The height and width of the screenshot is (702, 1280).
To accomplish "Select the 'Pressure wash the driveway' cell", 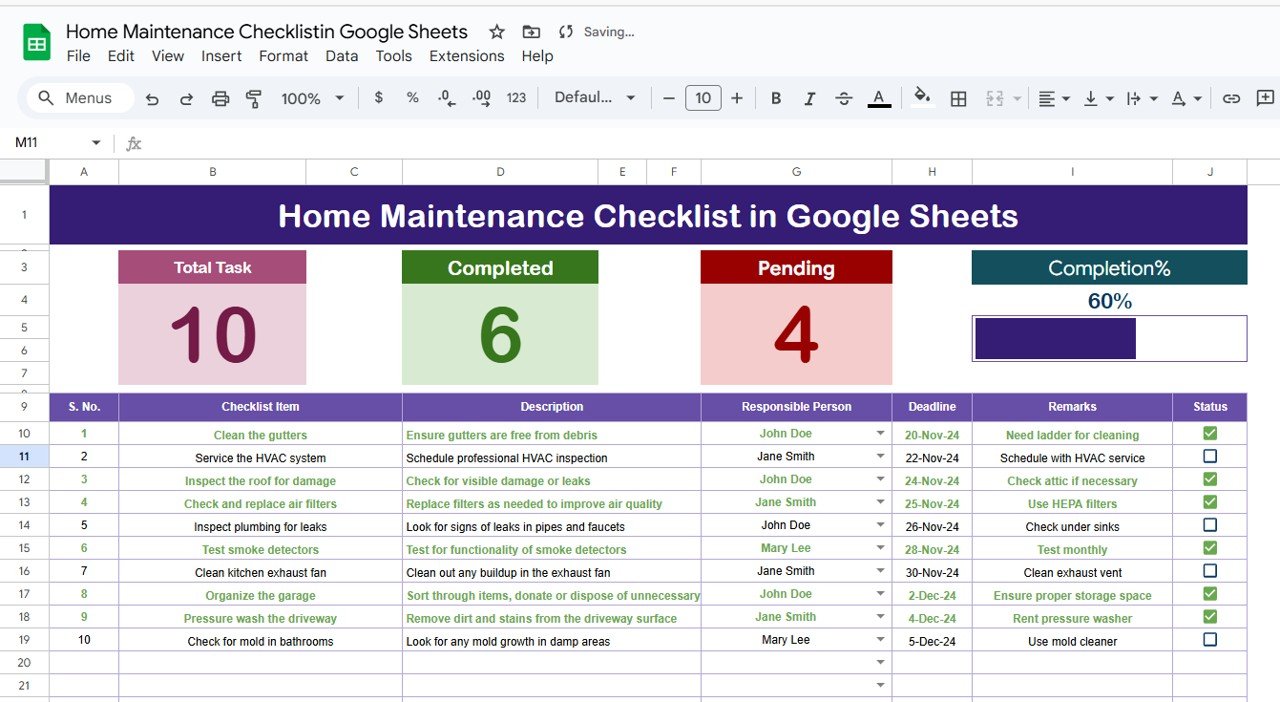I will pos(260,618).
